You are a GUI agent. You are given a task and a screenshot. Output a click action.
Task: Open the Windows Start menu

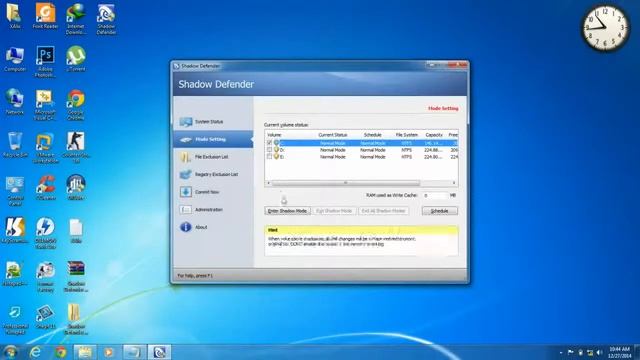(x=11, y=352)
